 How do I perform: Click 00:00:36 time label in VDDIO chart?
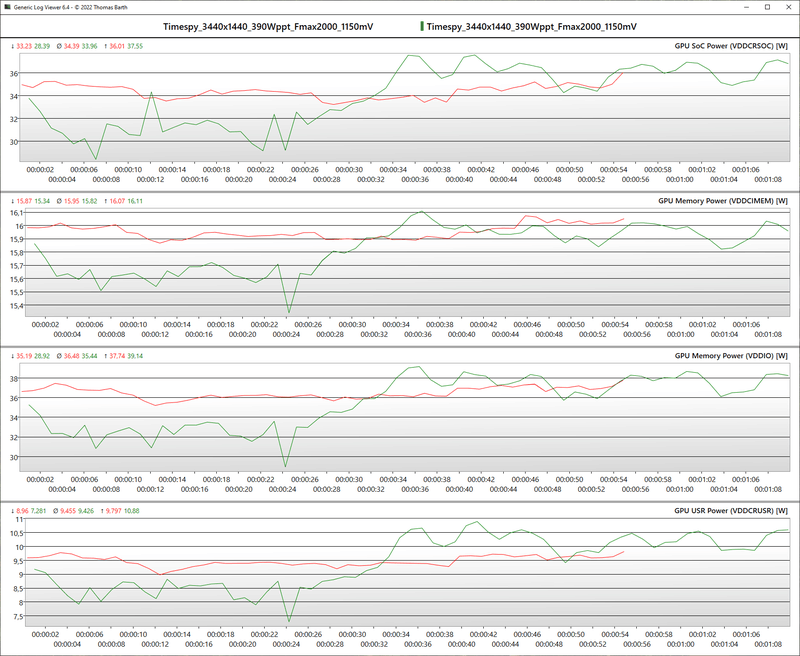click(x=415, y=489)
